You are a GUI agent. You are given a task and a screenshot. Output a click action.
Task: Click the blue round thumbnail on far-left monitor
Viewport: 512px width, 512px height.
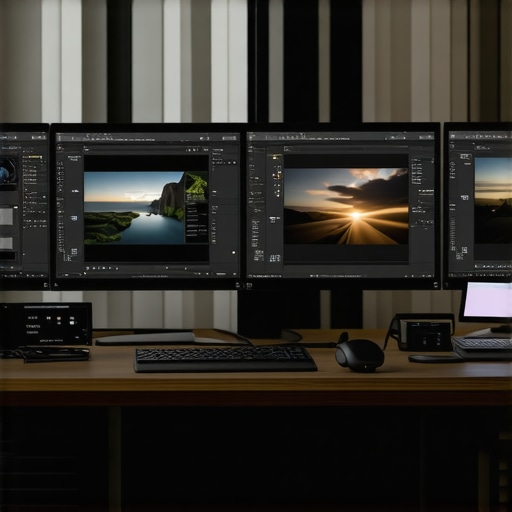pos(8,171)
